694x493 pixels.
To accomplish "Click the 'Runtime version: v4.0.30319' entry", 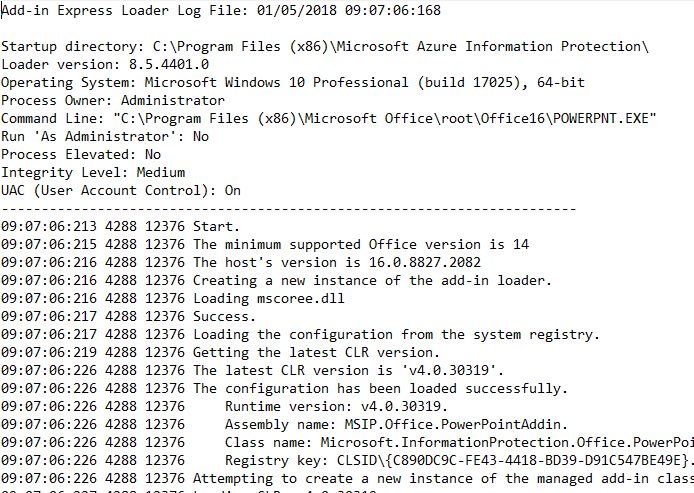I will [x=336, y=406].
